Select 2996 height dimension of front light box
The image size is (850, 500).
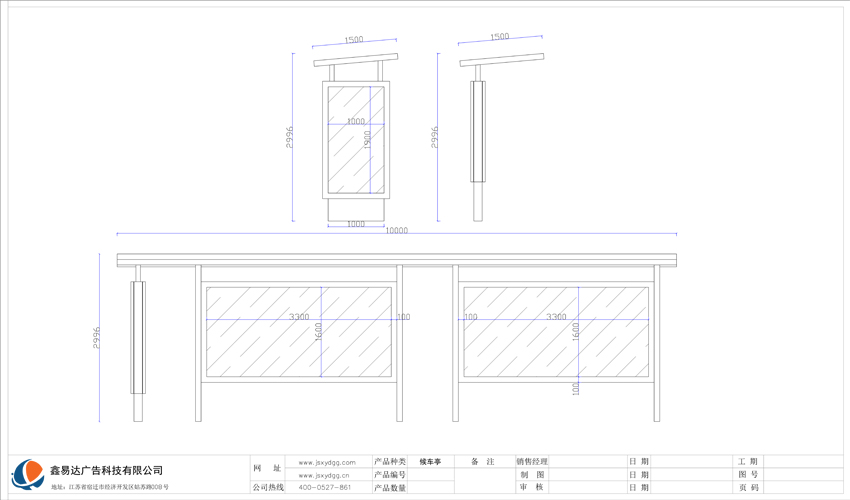point(289,137)
